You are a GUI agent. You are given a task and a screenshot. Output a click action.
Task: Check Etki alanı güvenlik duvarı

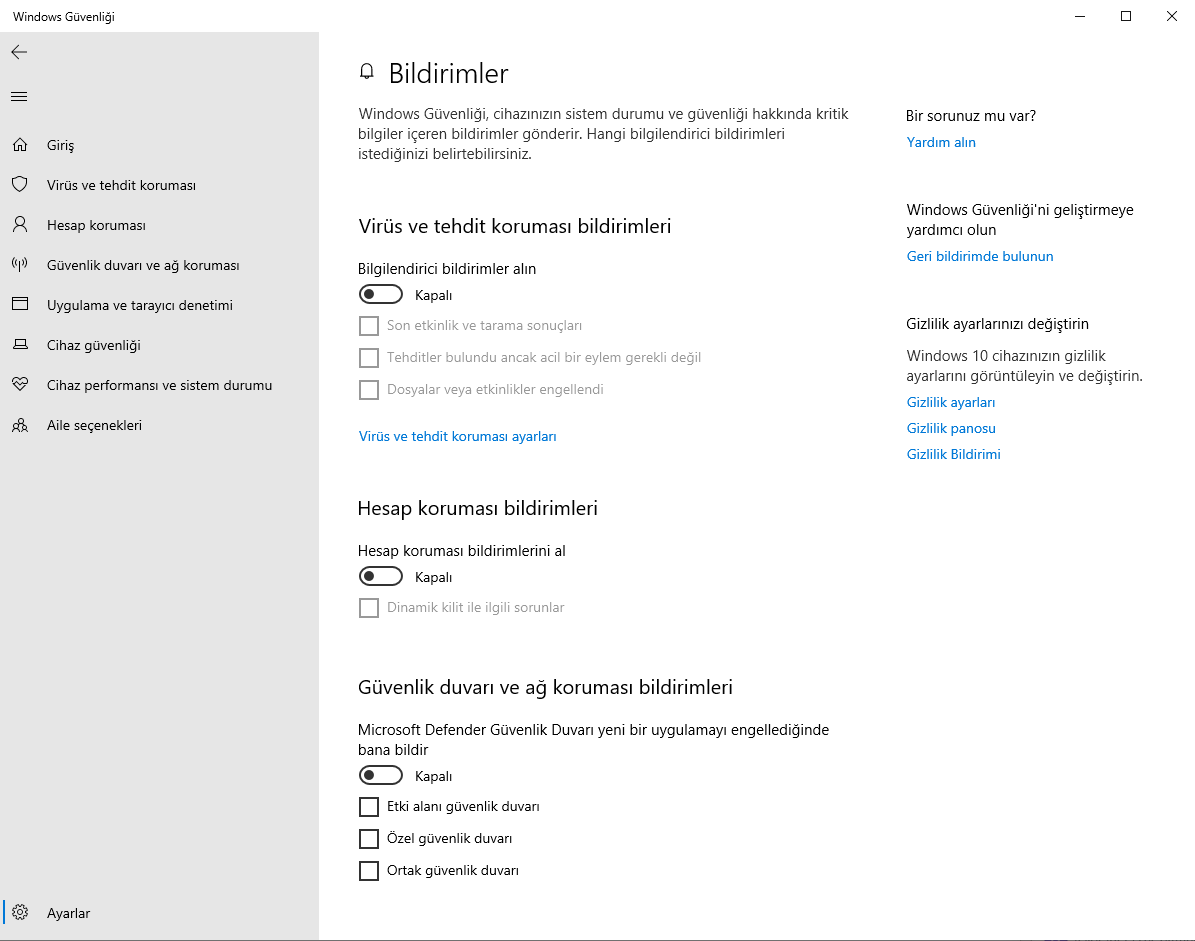[369, 807]
